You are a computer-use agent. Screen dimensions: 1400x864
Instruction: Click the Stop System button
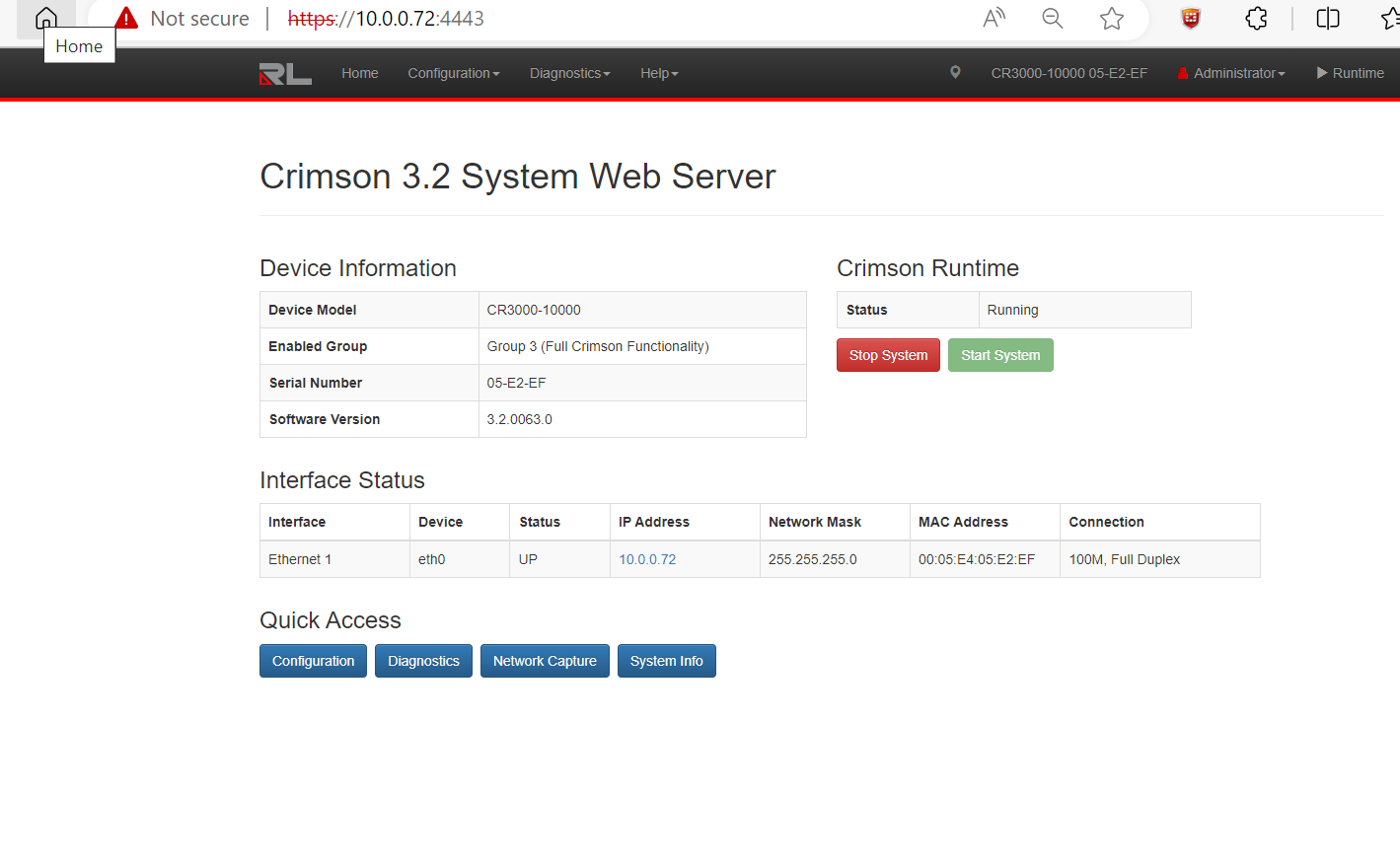point(888,355)
